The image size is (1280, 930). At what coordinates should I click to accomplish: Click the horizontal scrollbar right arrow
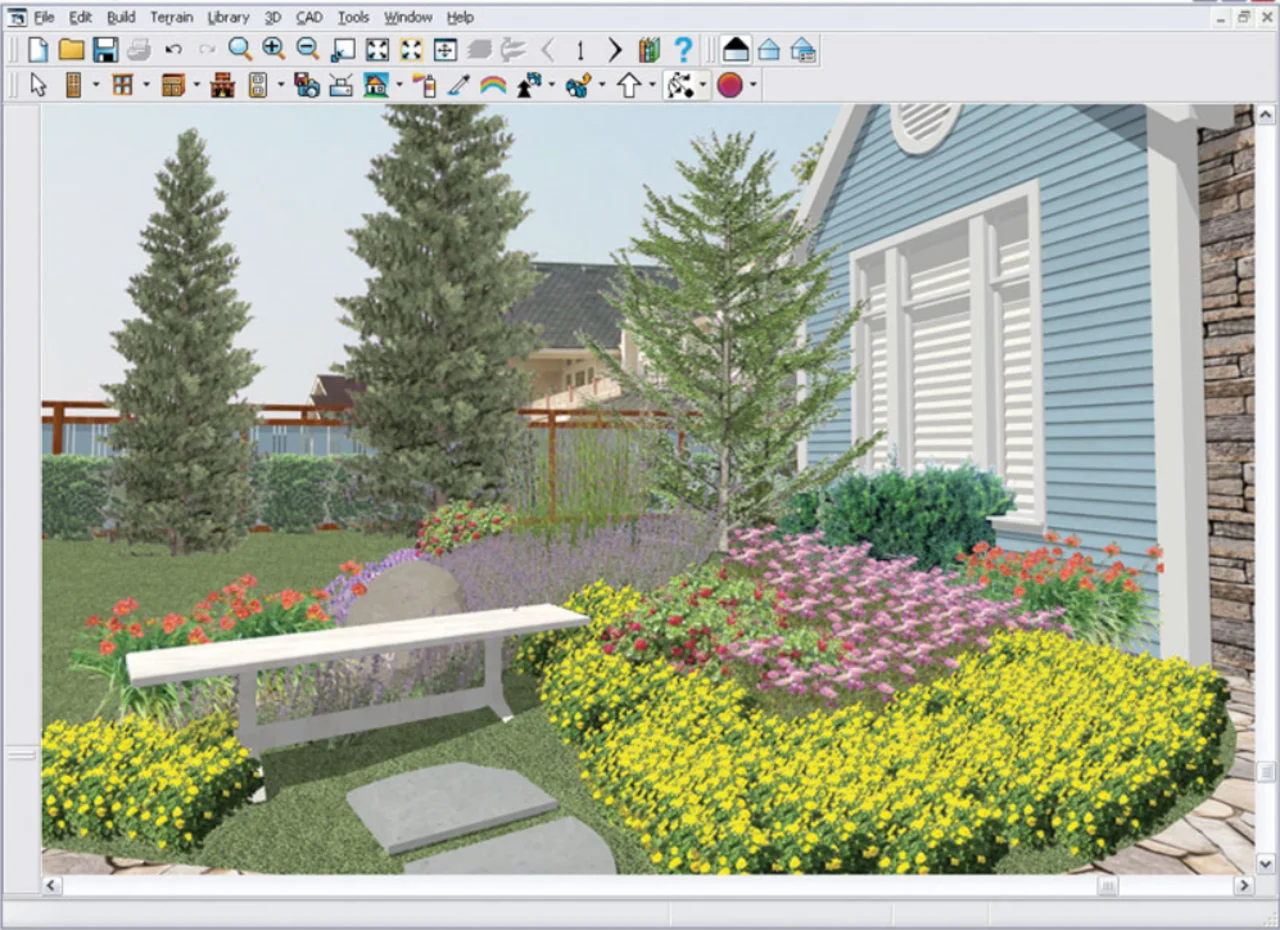(1243, 886)
